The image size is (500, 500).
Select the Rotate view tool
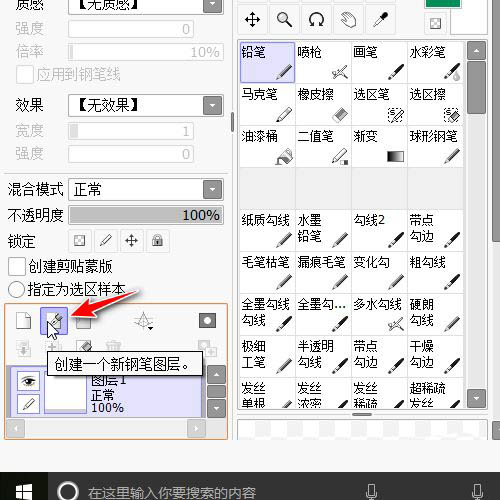[316, 20]
